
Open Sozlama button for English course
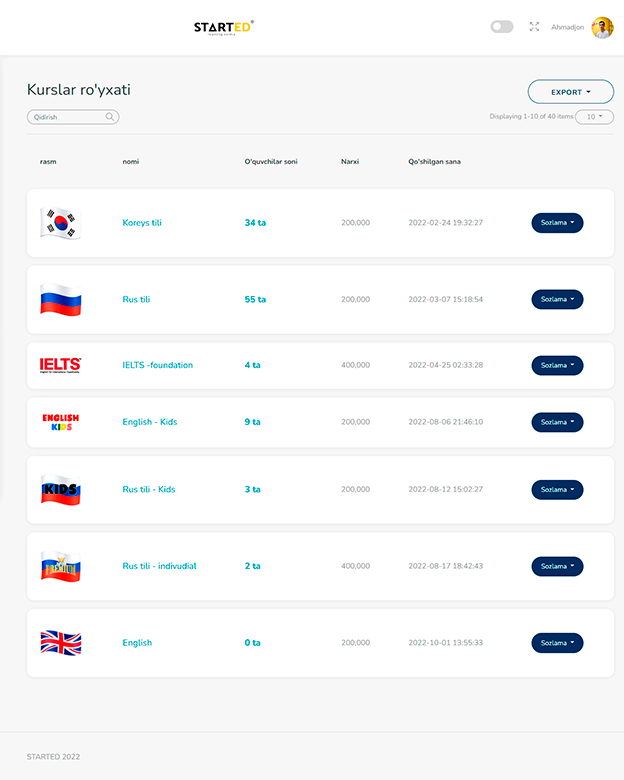click(x=557, y=643)
